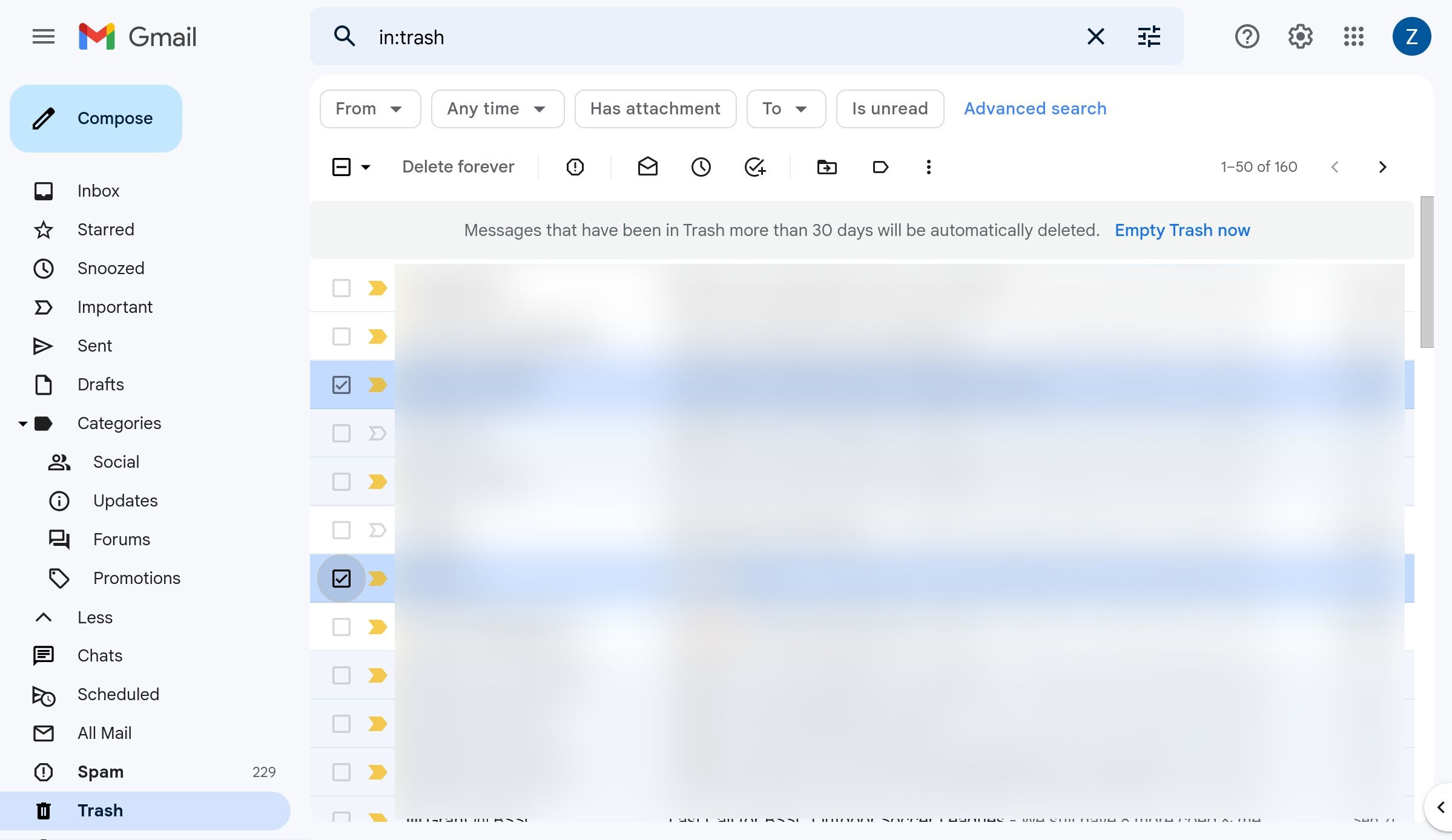Open Gmail settings gear
This screenshot has width=1452, height=840.
coord(1300,36)
